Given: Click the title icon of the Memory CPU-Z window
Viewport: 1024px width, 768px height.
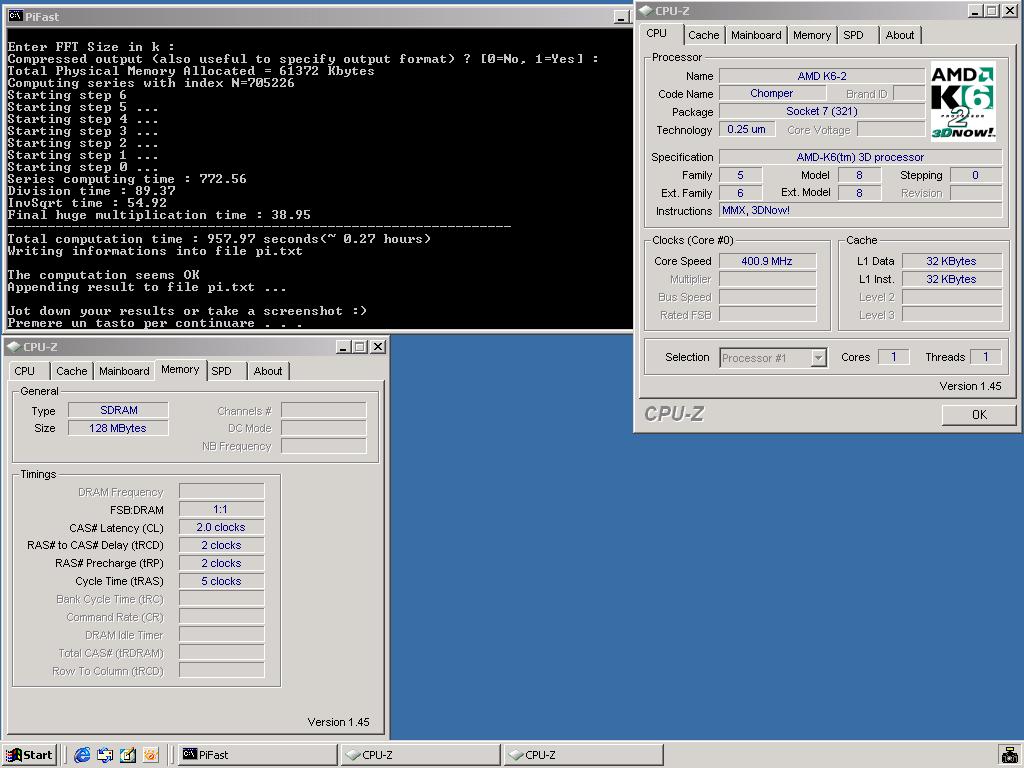Looking at the screenshot, I should click(14, 347).
